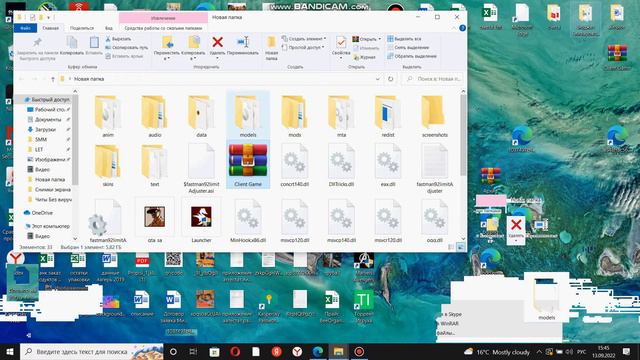
Task: Click the History (Журнал) button
Action: point(364,57)
